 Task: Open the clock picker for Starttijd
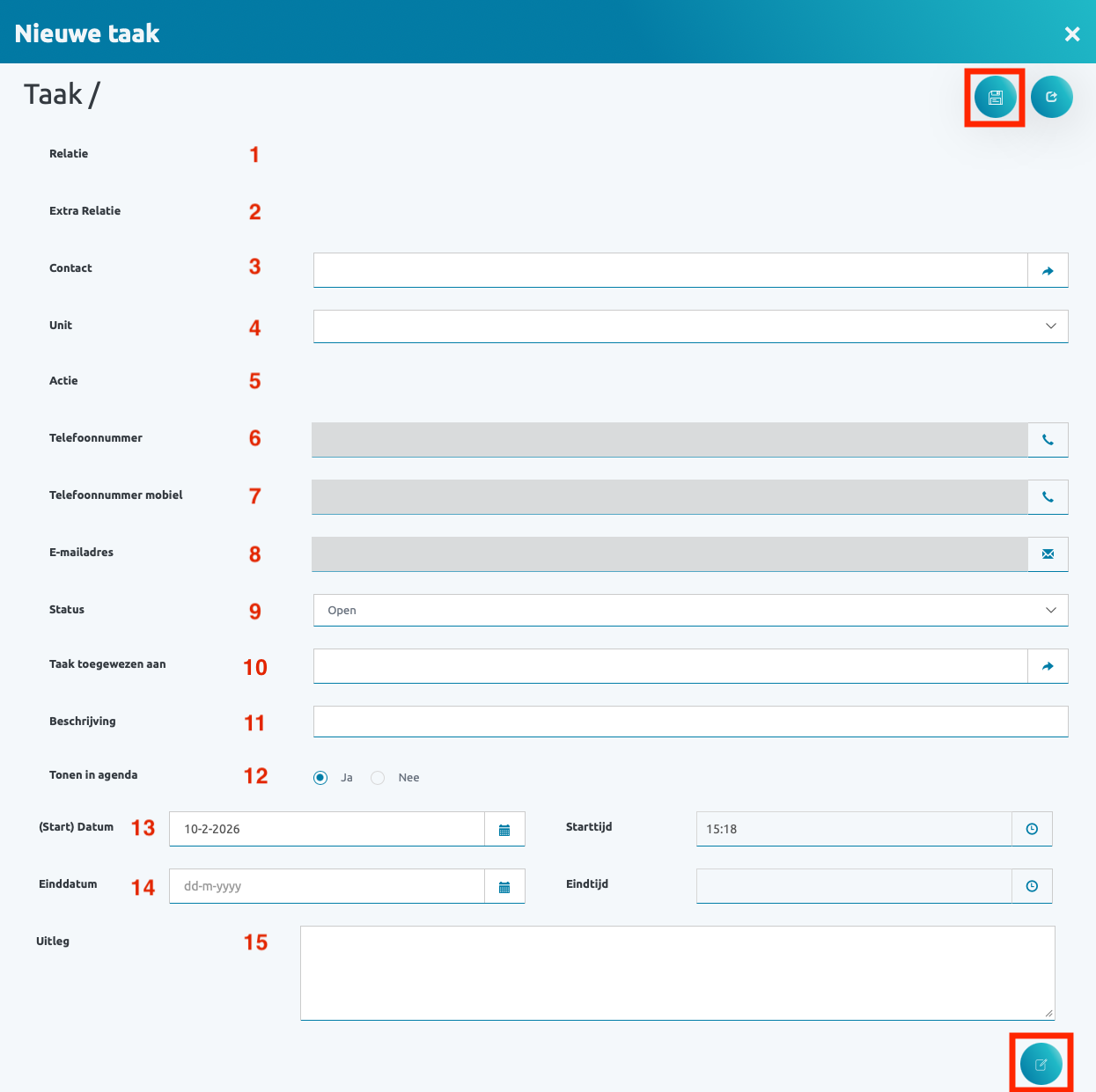tap(1032, 829)
